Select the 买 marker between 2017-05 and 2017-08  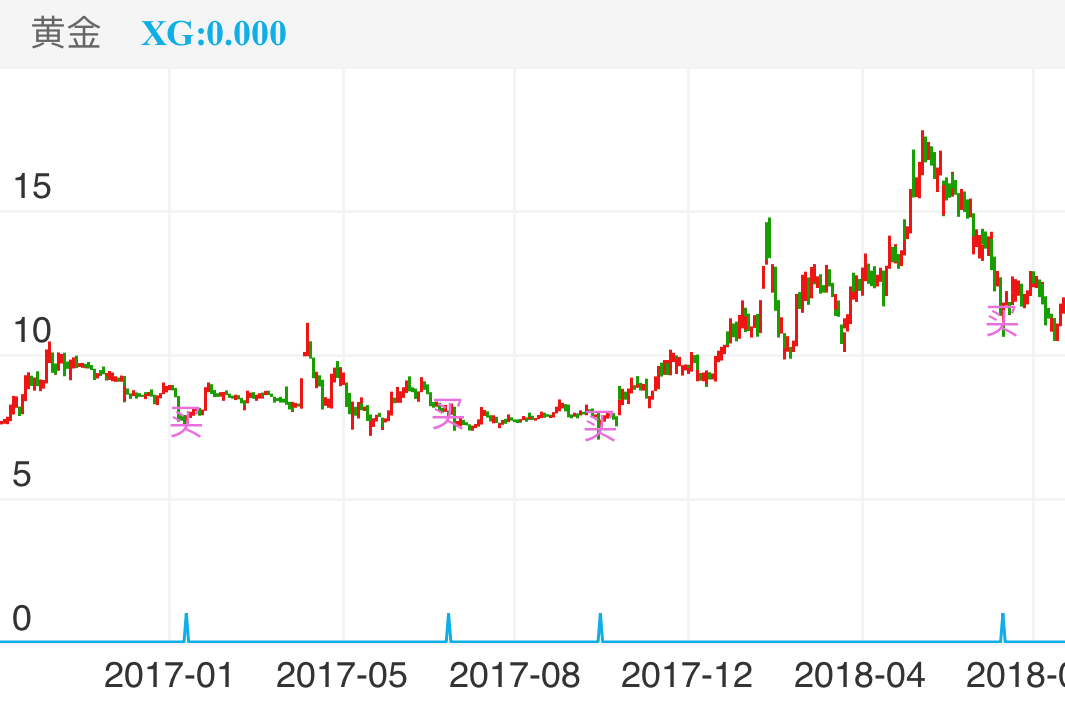pyautogui.click(x=448, y=413)
